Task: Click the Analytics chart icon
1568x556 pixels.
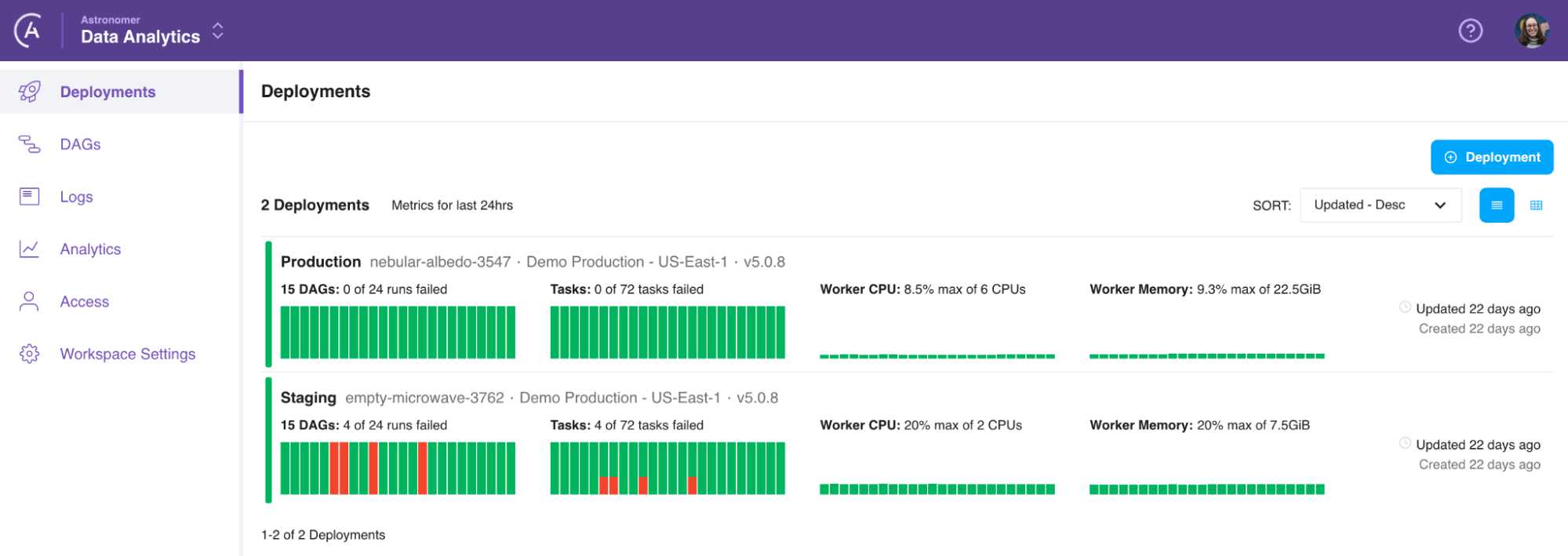Action: [30, 249]
